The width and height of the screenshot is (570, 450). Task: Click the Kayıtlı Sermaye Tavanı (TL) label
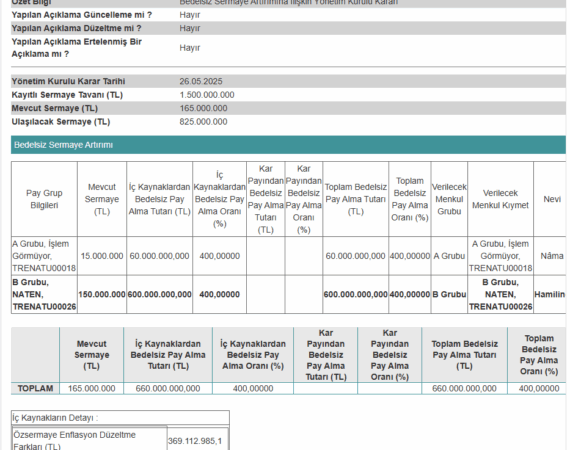(x=67, y=95)
